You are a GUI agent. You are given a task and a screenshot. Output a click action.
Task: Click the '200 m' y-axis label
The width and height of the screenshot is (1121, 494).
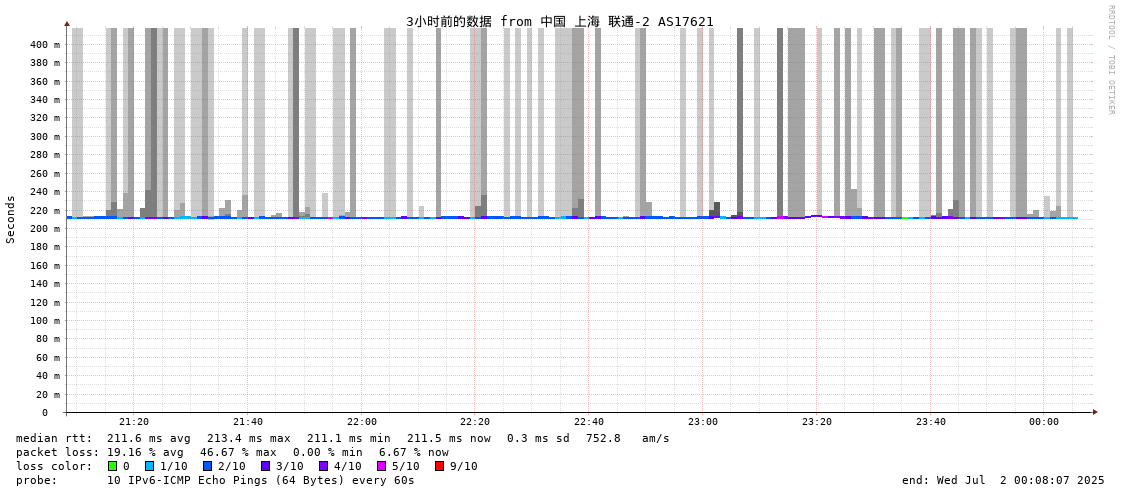(x=44, y=229)
